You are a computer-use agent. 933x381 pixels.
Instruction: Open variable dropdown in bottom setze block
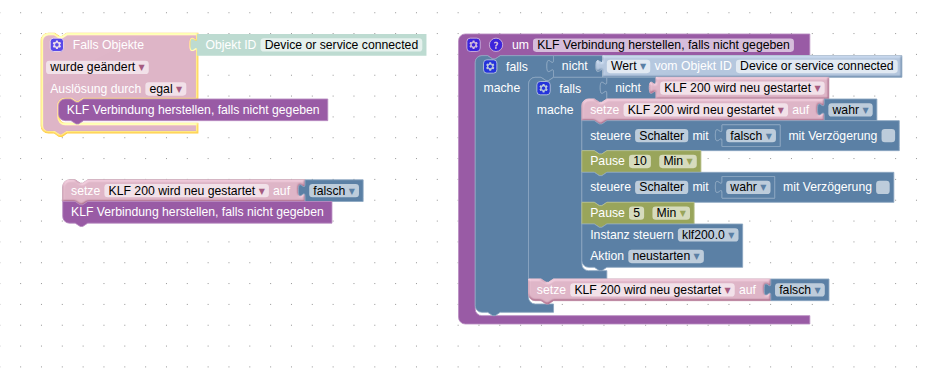652,290
